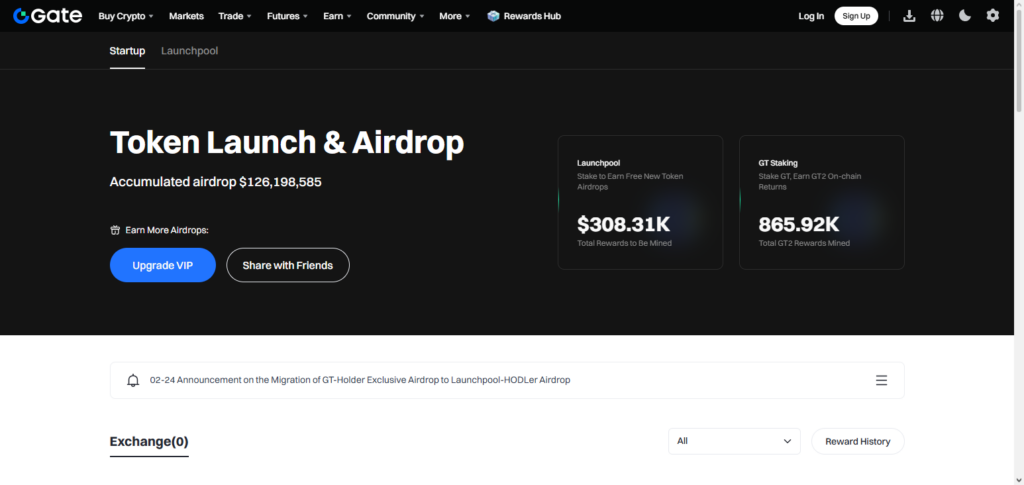This screenshot has height=485, width=1024.
Task: Select the Exchange(0) tab
Action: pyautogui.click(x=149, y=442)
